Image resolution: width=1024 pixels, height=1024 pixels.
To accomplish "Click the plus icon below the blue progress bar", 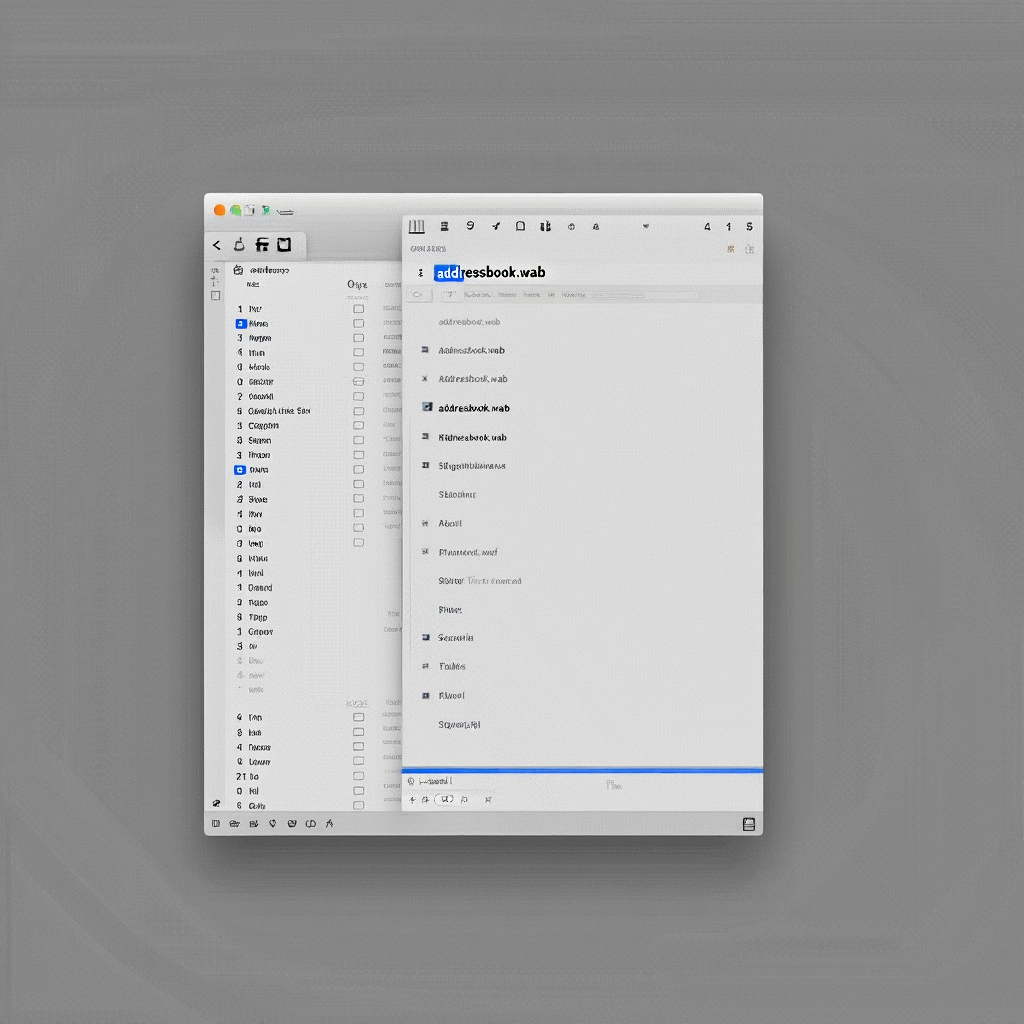I will [x=413, y=799].
